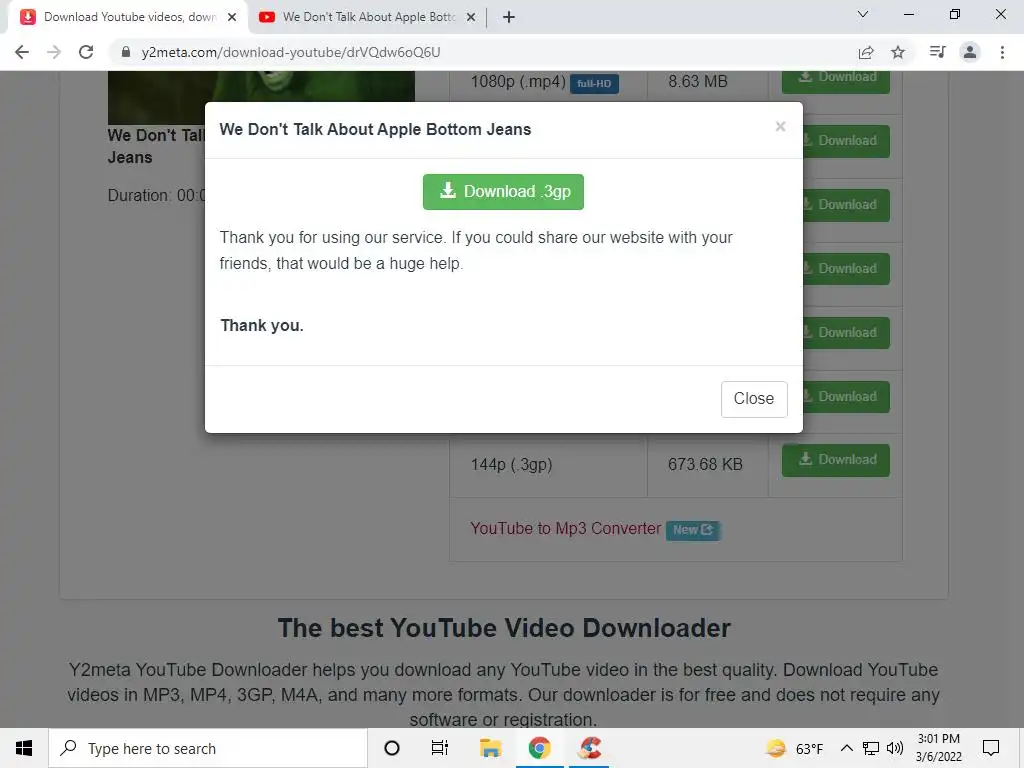This screenshot has width=1024, height=768.
Task: Click Chrome icon in taskbar
Action: [539, 748]
